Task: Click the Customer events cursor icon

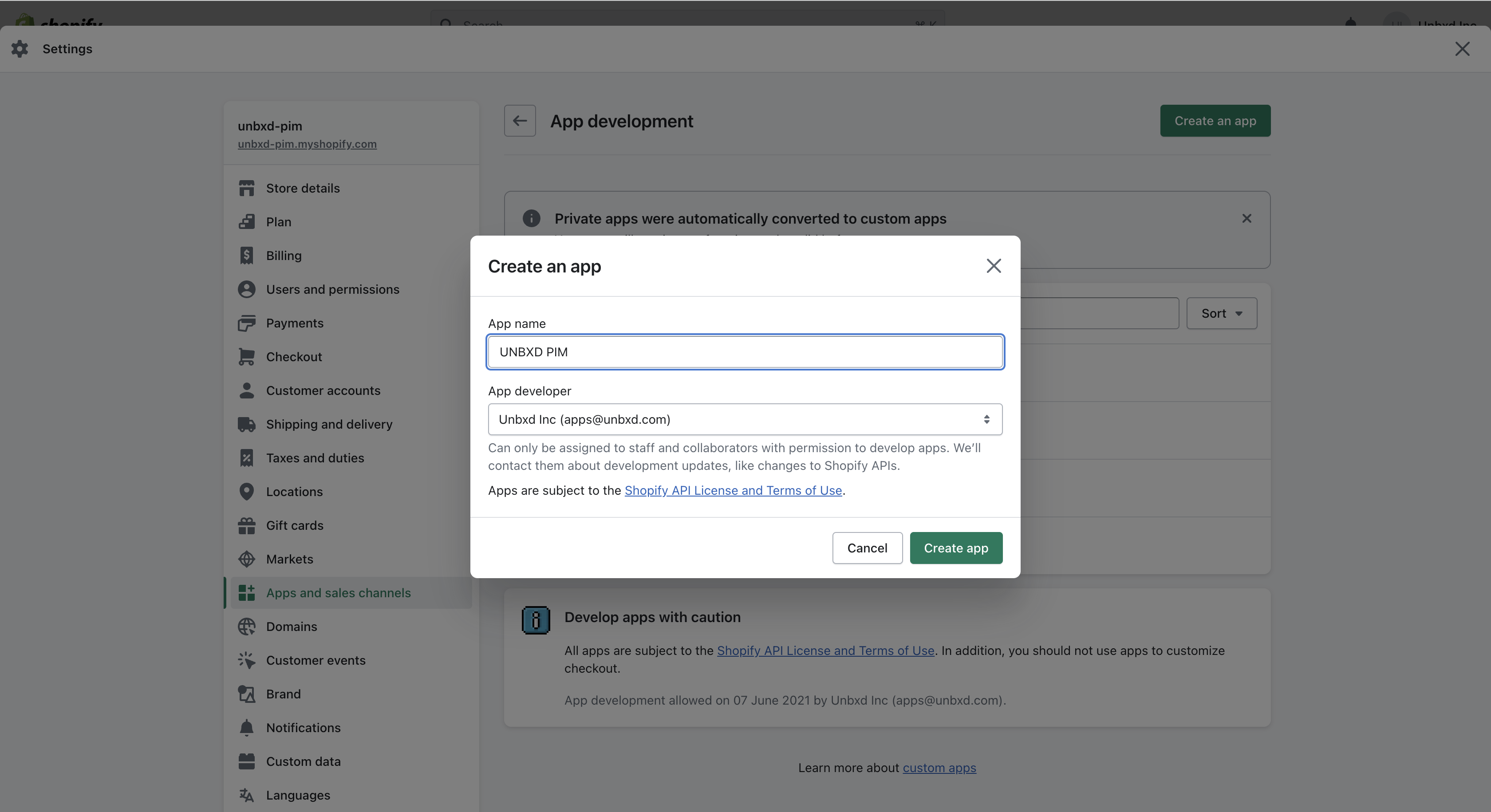Action: tap(247, 660)
